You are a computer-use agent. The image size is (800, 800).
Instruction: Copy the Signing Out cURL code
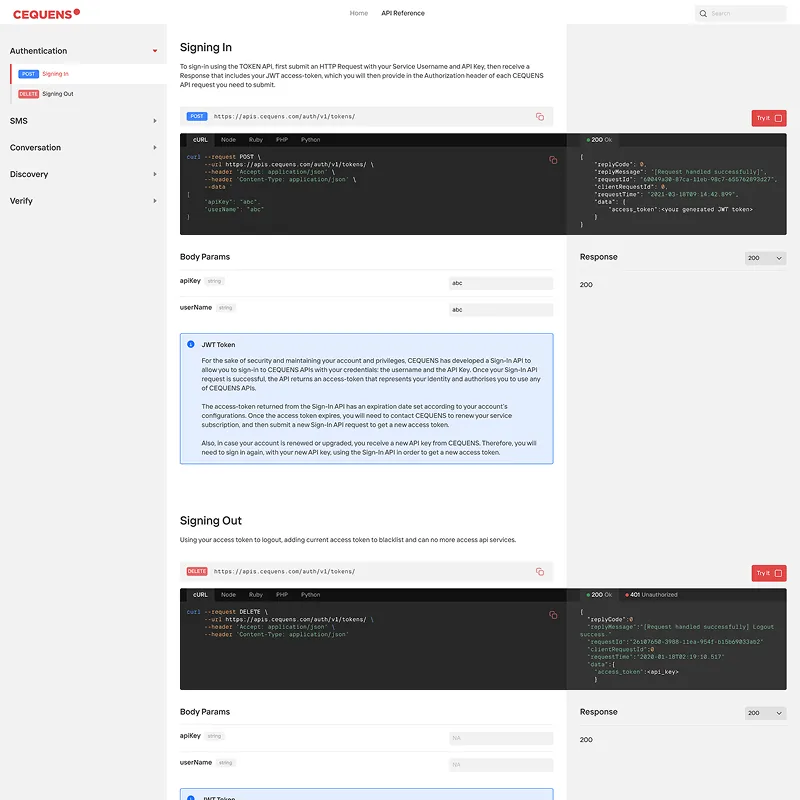click(x=553, y=615)
